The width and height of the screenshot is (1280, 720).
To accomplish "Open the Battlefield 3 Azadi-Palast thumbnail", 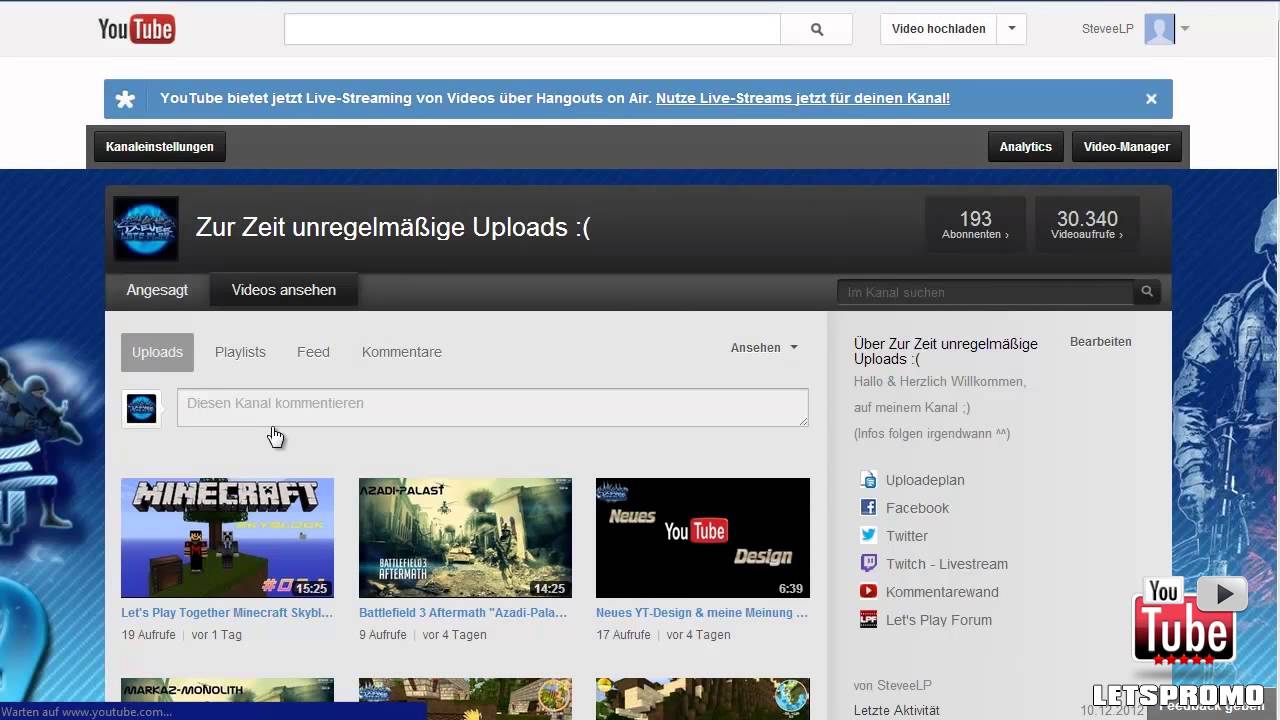I will pyautogui.click(x=465, y=538).
